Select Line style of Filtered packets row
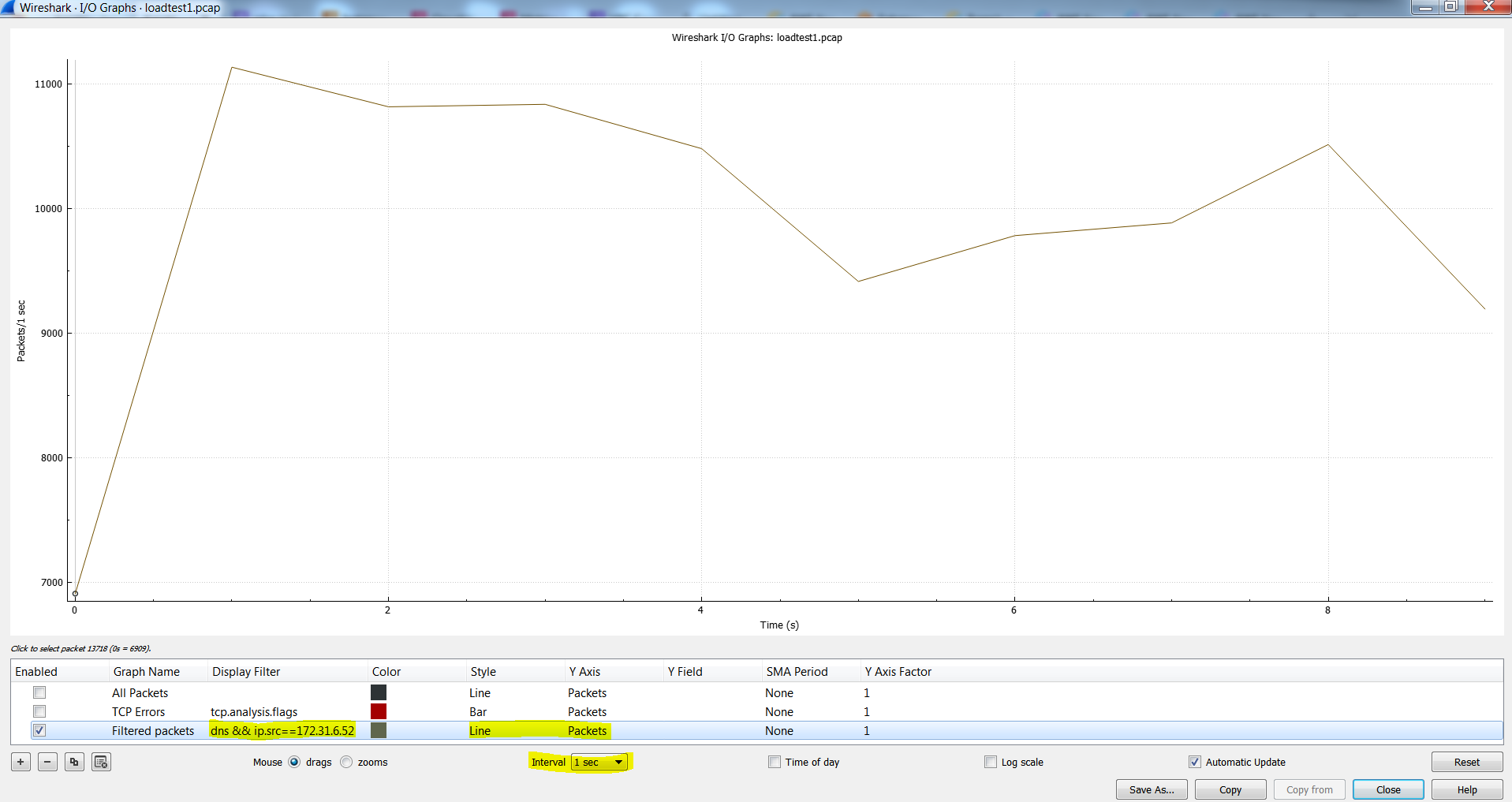The image size is (1512, 802). [480, 731]
